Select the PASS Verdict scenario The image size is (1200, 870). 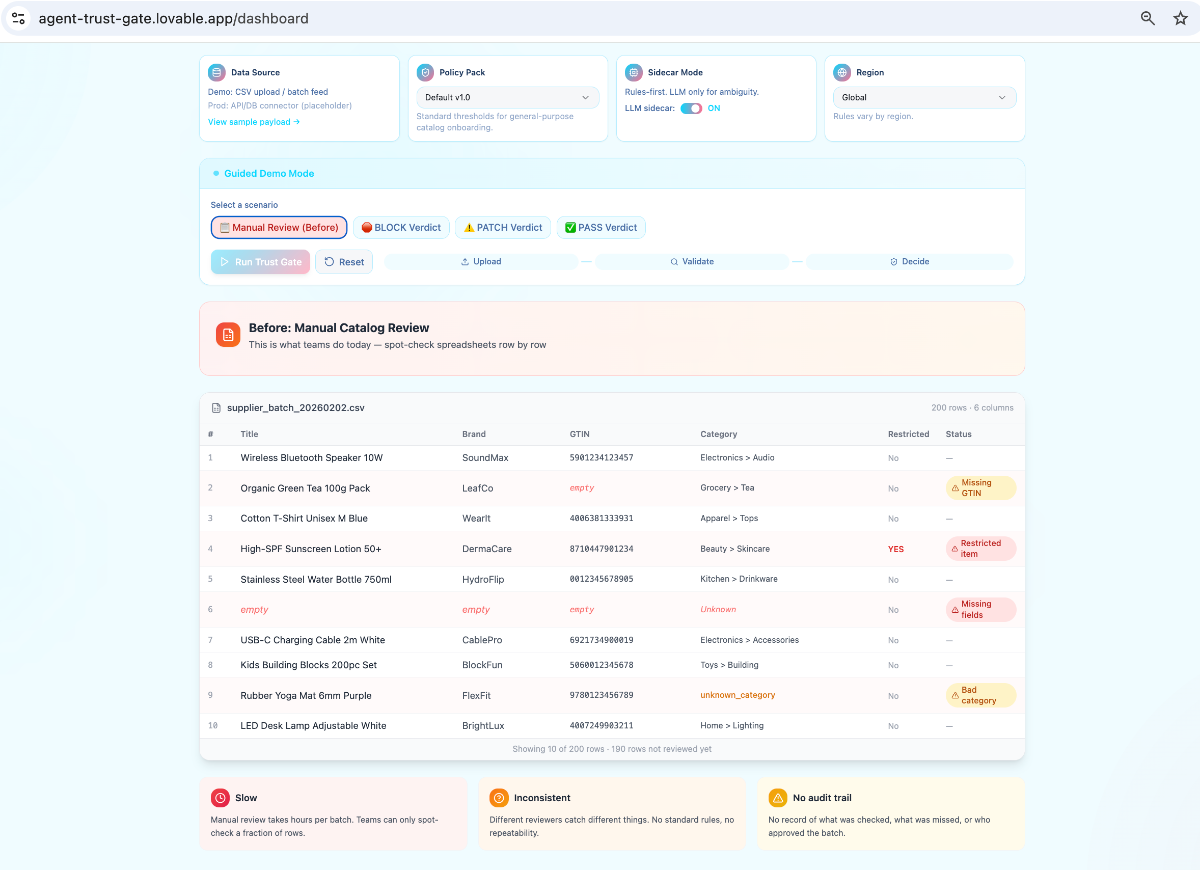click(x=601, y=227)
